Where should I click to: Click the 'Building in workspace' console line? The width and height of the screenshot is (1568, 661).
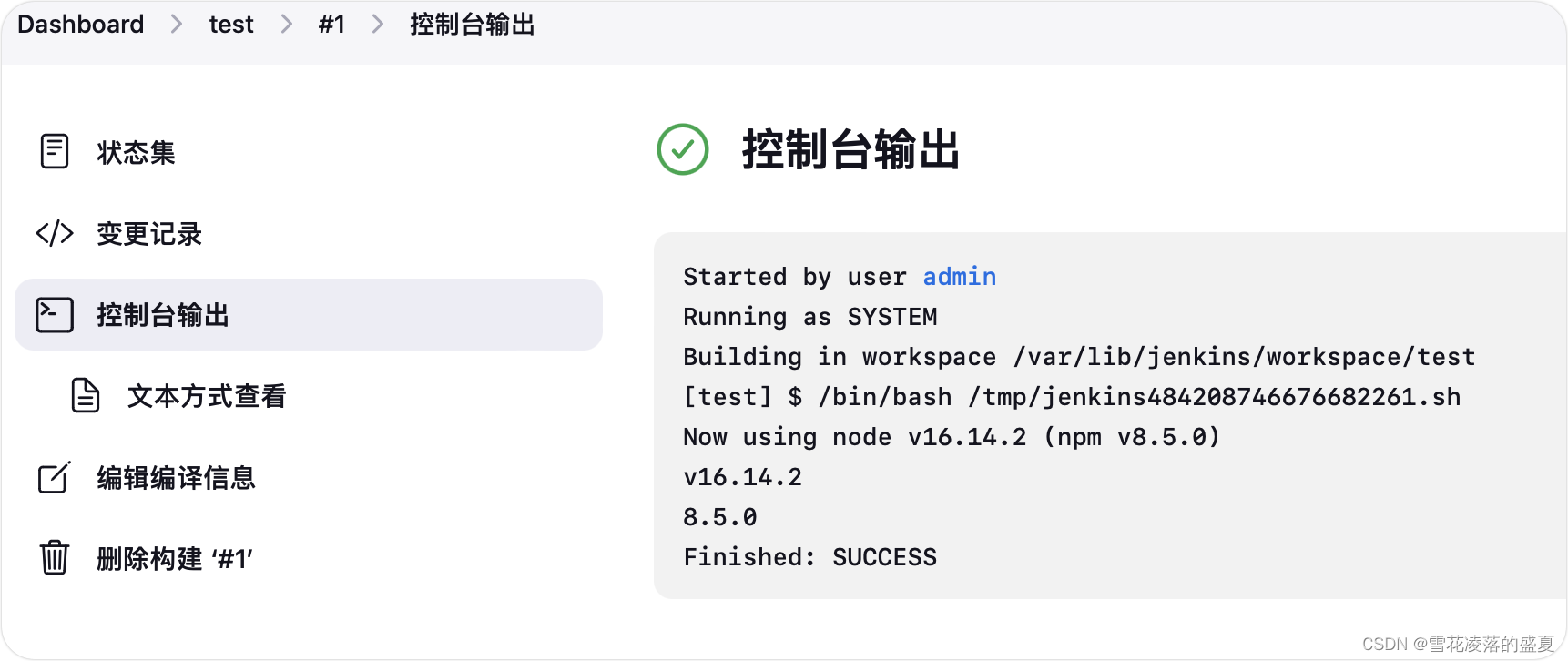(x=1079, y=357)
